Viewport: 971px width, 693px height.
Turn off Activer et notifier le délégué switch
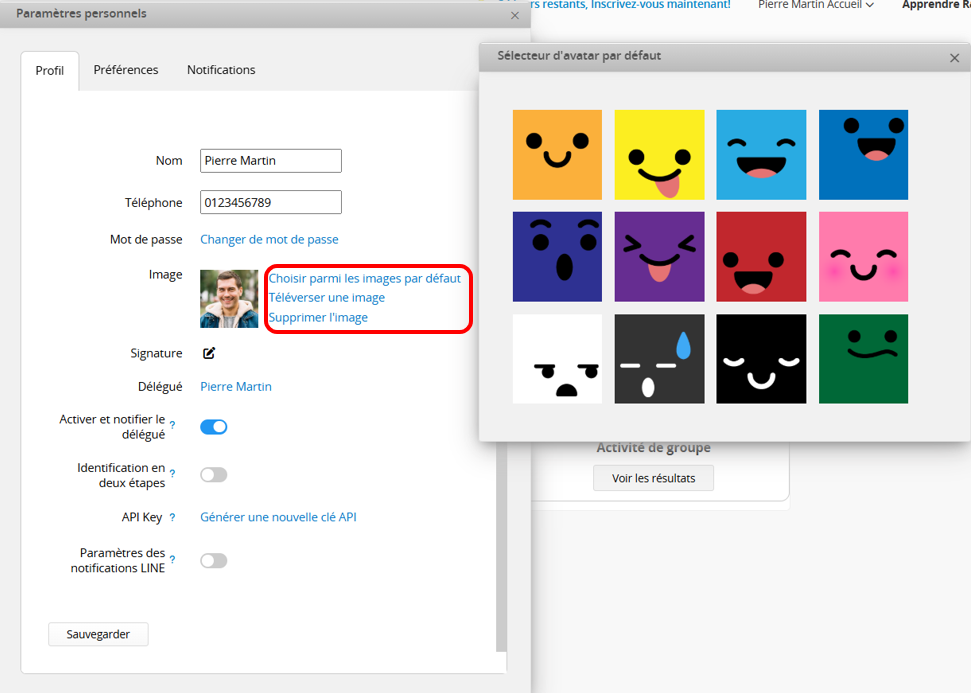coord(214,427)
